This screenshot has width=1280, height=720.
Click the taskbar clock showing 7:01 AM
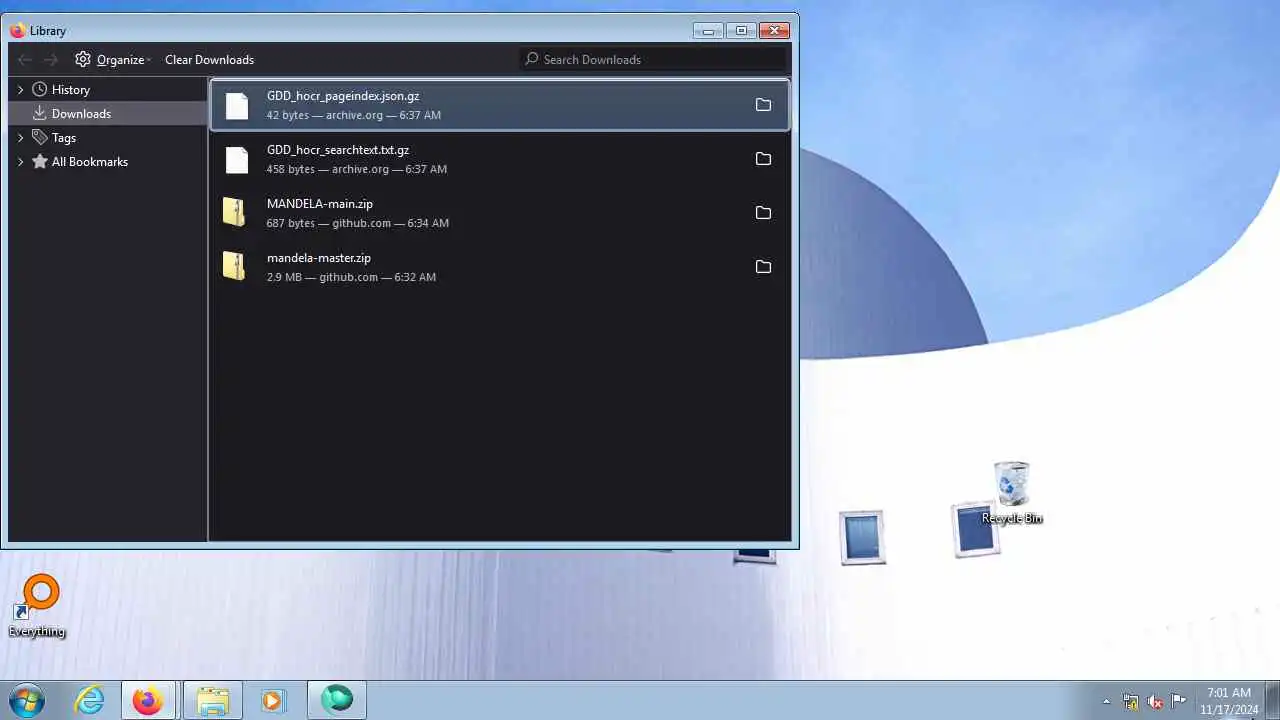(1229, 701)
